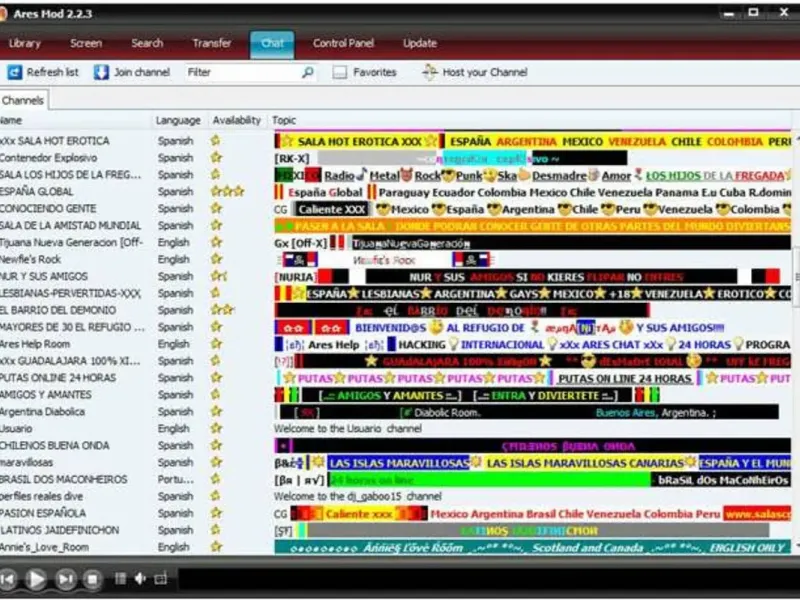The width and height of the screenshot is (800, 600).
Task: Select the Usuario channel name
Action: (16, 429)
